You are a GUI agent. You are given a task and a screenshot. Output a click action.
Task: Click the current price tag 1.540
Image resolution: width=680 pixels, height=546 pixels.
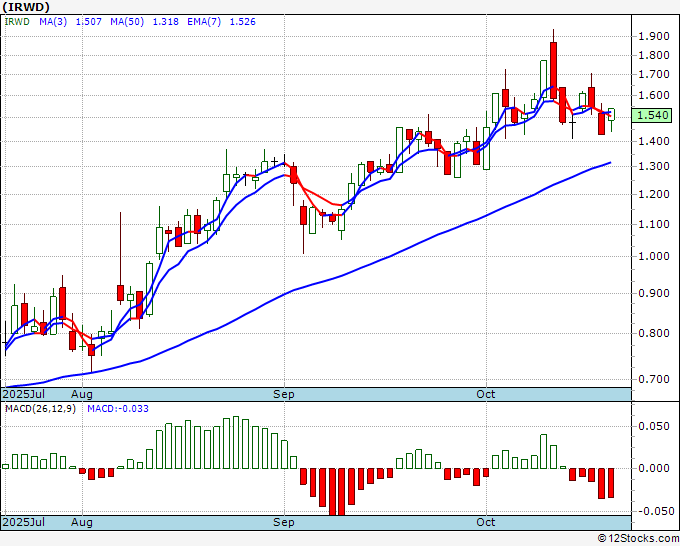pyautogui.click(x=652, y=115)
